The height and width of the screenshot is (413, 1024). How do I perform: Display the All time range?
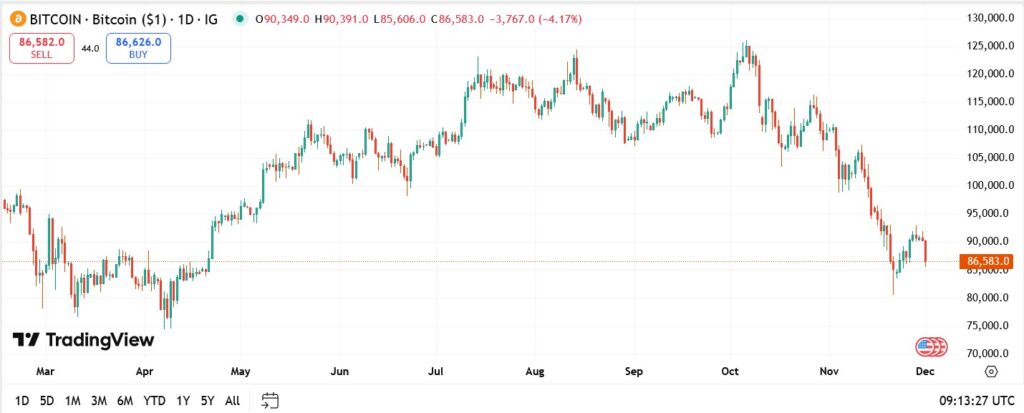point(232,401)
